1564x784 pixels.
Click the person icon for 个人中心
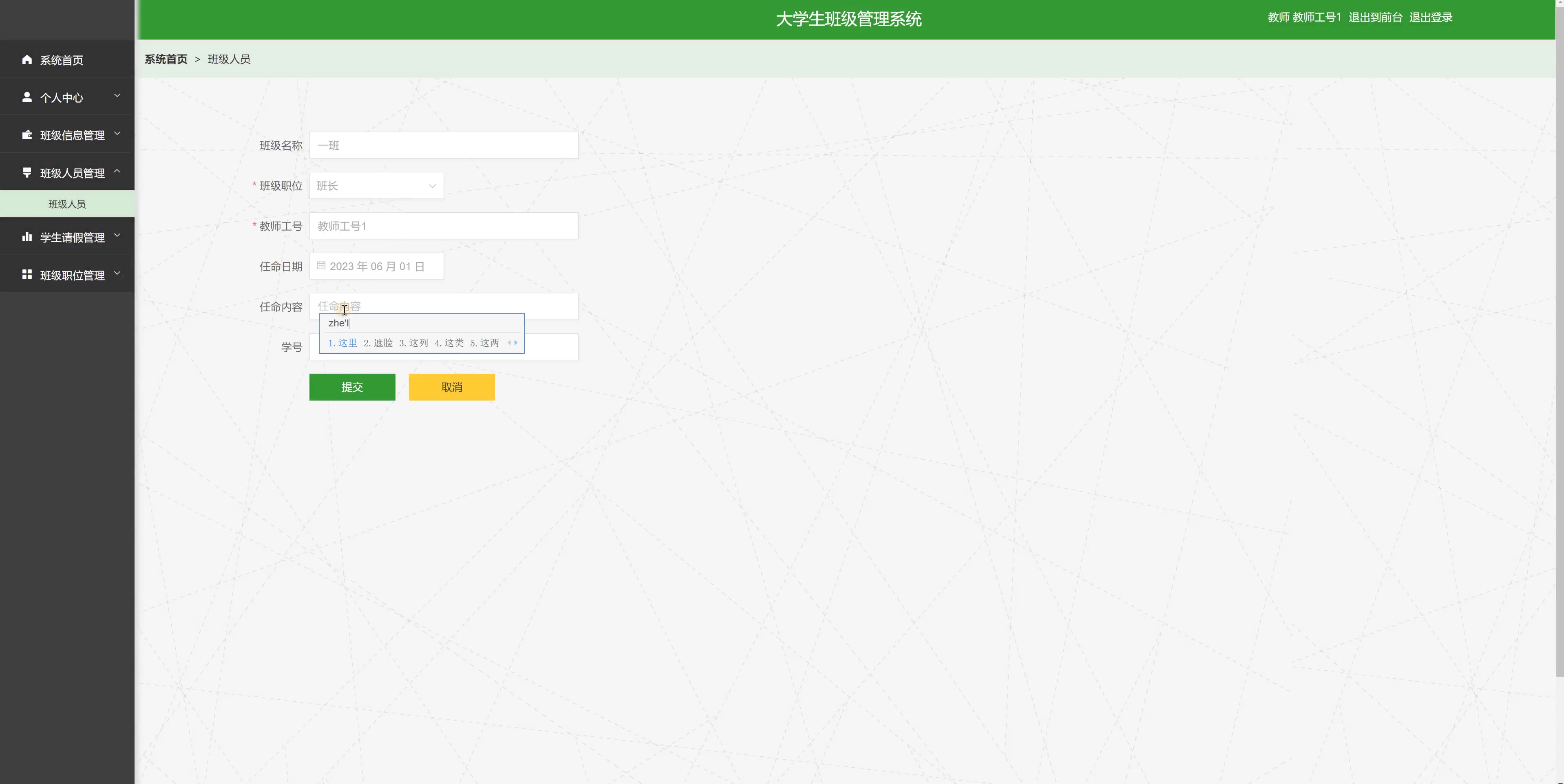pos(27,97)
